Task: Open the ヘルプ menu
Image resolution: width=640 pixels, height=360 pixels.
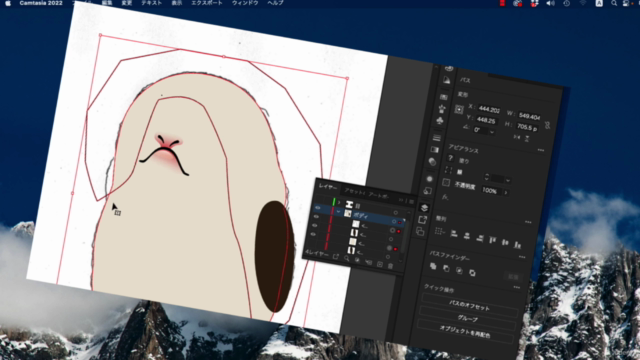Action: coord(275,3)
